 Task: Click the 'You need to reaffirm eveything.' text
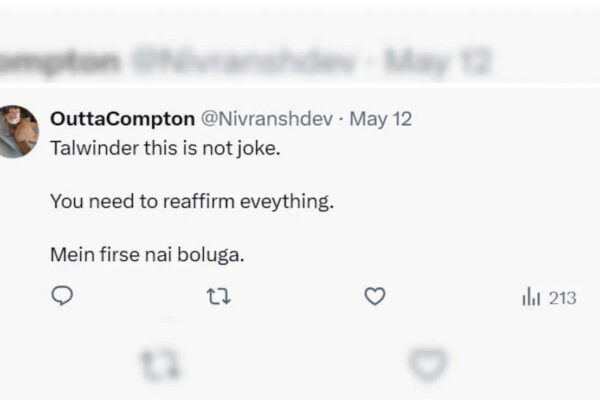192,201
